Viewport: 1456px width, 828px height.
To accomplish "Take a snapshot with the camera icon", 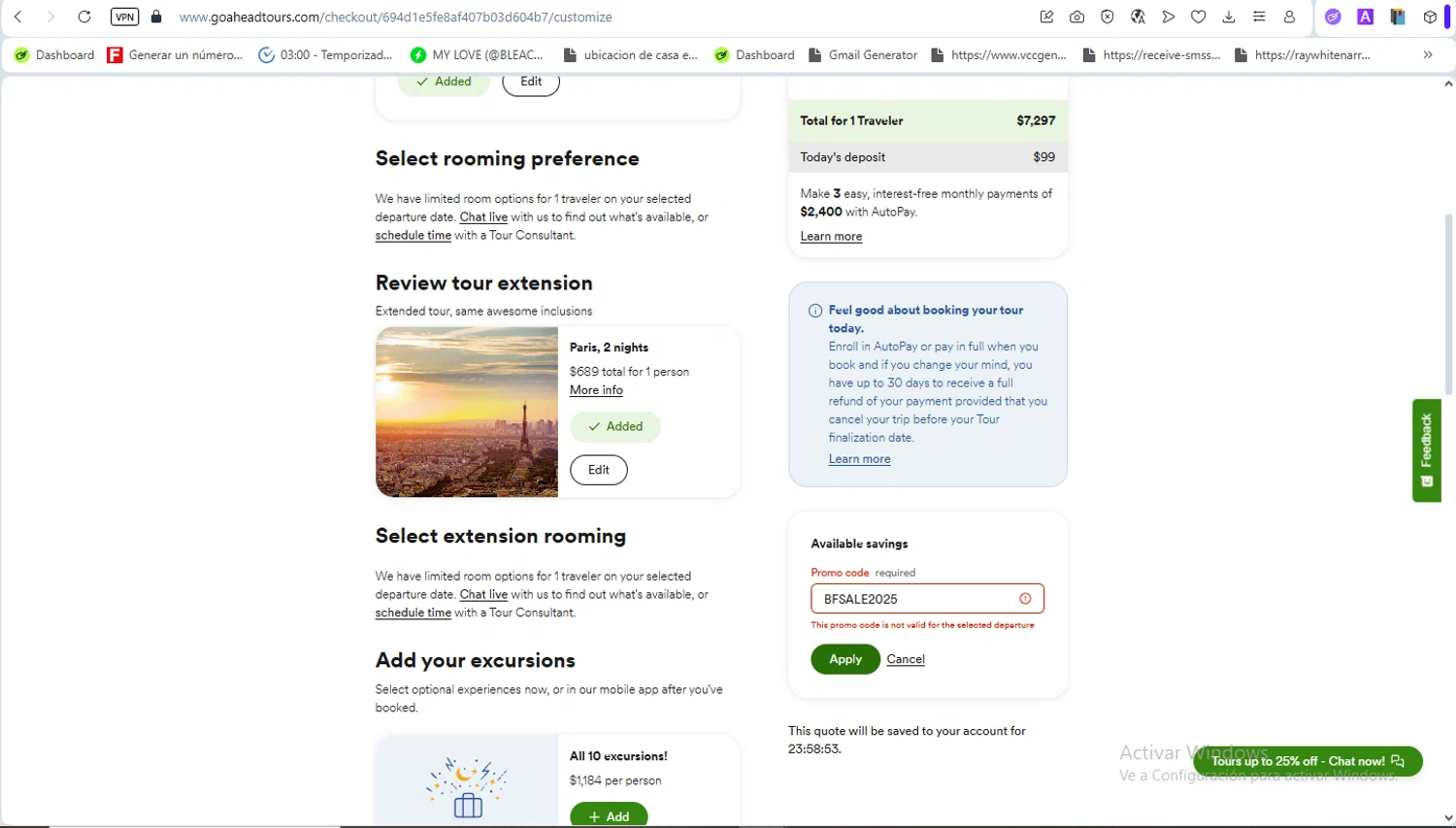I will (1077, 17).
